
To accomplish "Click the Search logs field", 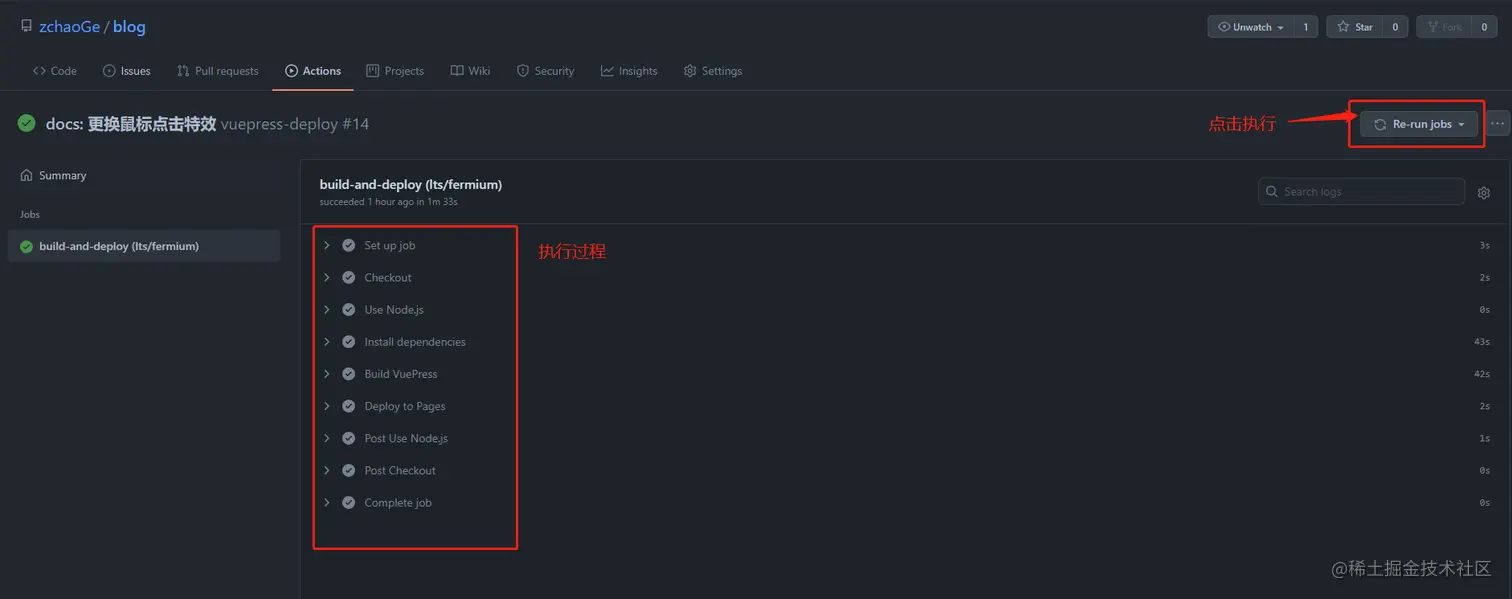I will coord(1361,191).
